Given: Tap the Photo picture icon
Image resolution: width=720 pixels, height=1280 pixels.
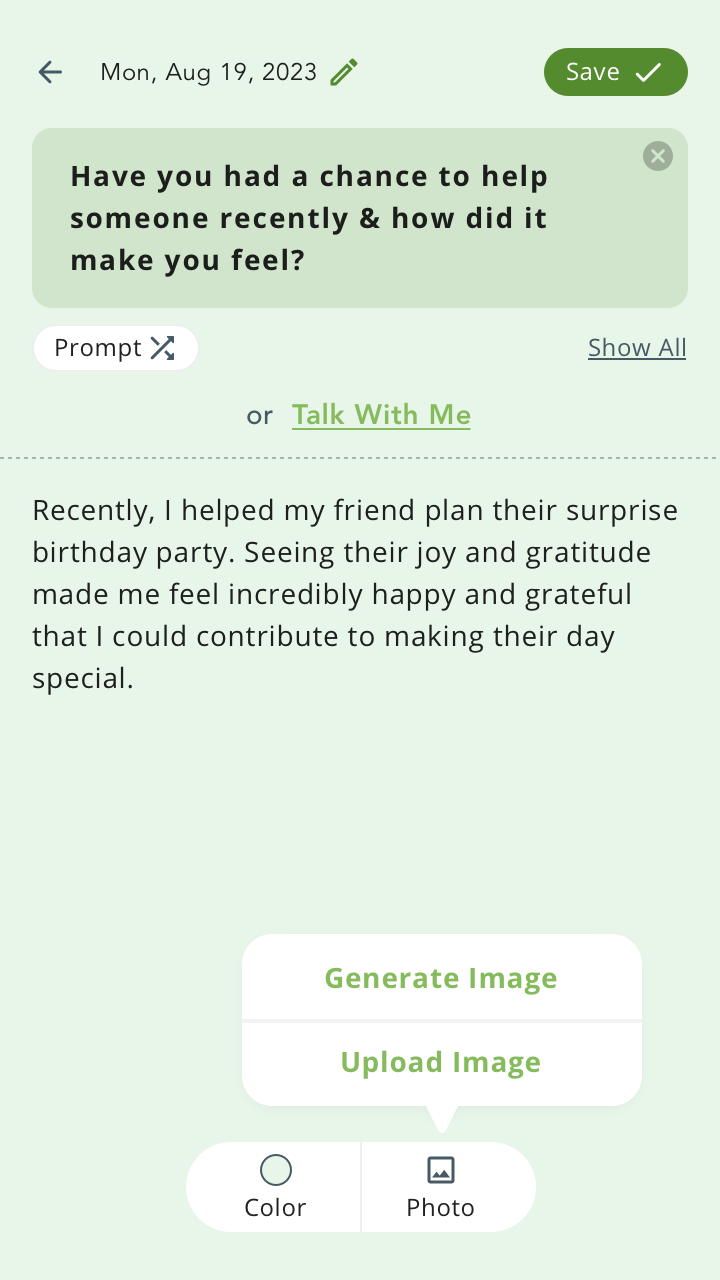Looking at the screenshot, I should 441,1169.
